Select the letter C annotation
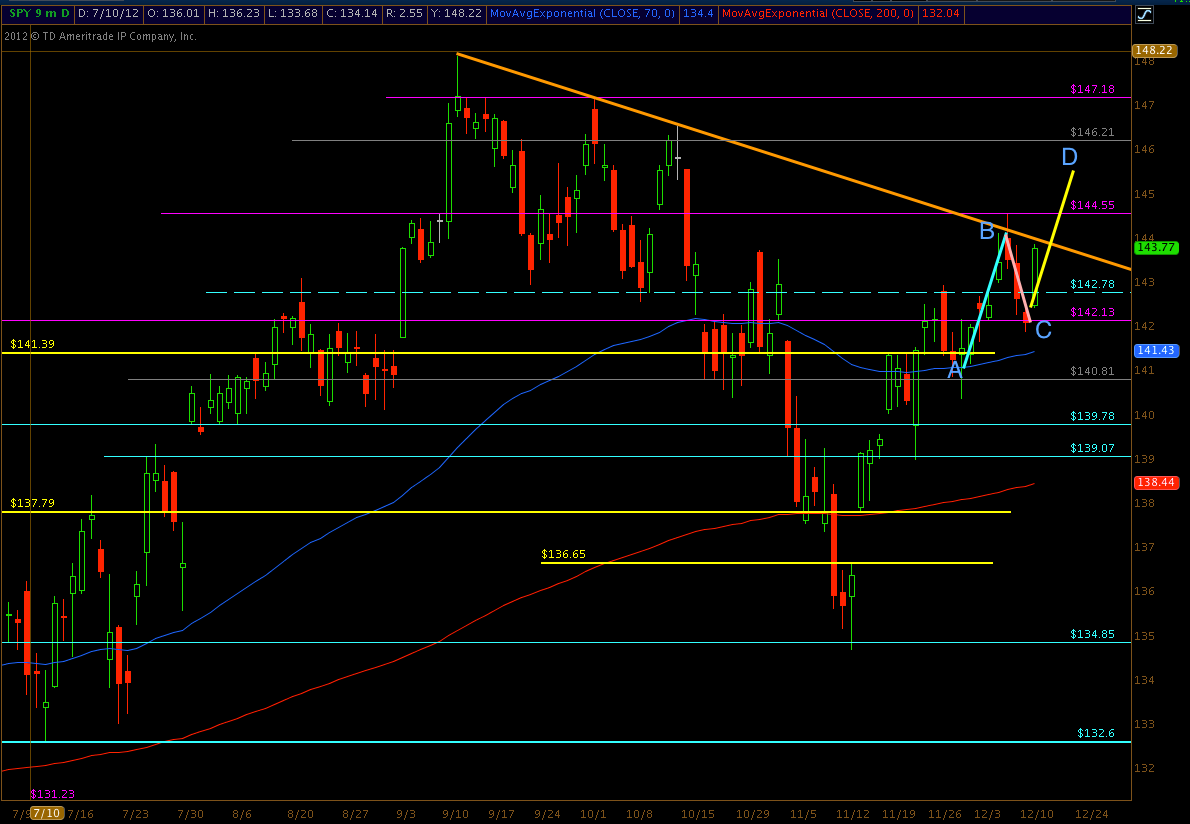Screen dimensions: 1190x824 pyautogui.click(x=1043, y=330)
